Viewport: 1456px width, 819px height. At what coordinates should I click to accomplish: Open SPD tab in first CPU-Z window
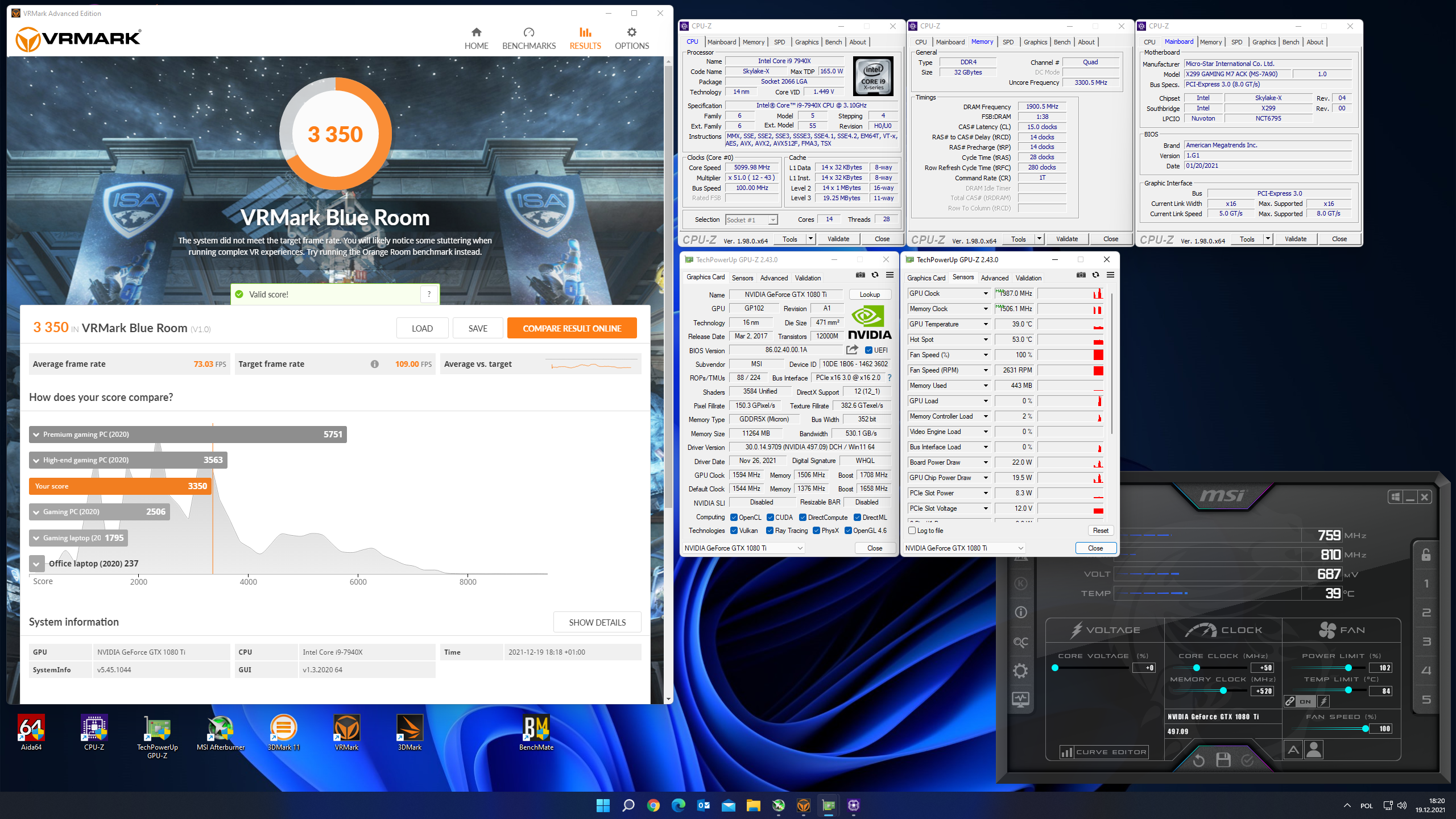pyautogui.click(x=779, y=42)
